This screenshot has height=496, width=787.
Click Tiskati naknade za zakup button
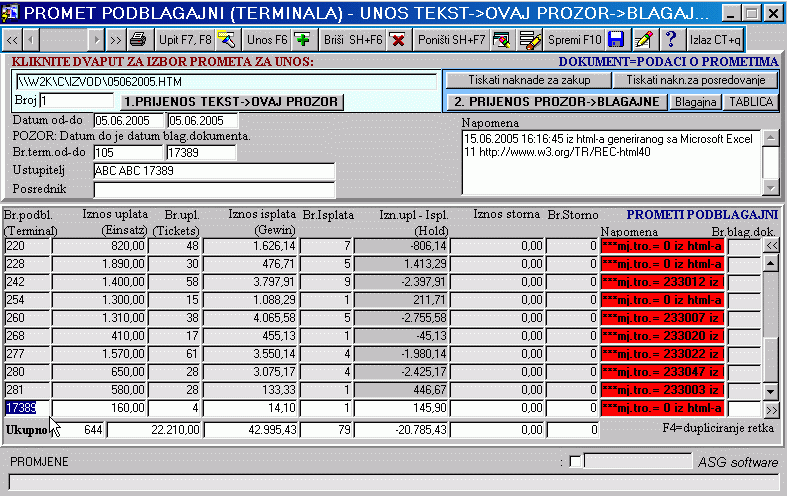529,80
